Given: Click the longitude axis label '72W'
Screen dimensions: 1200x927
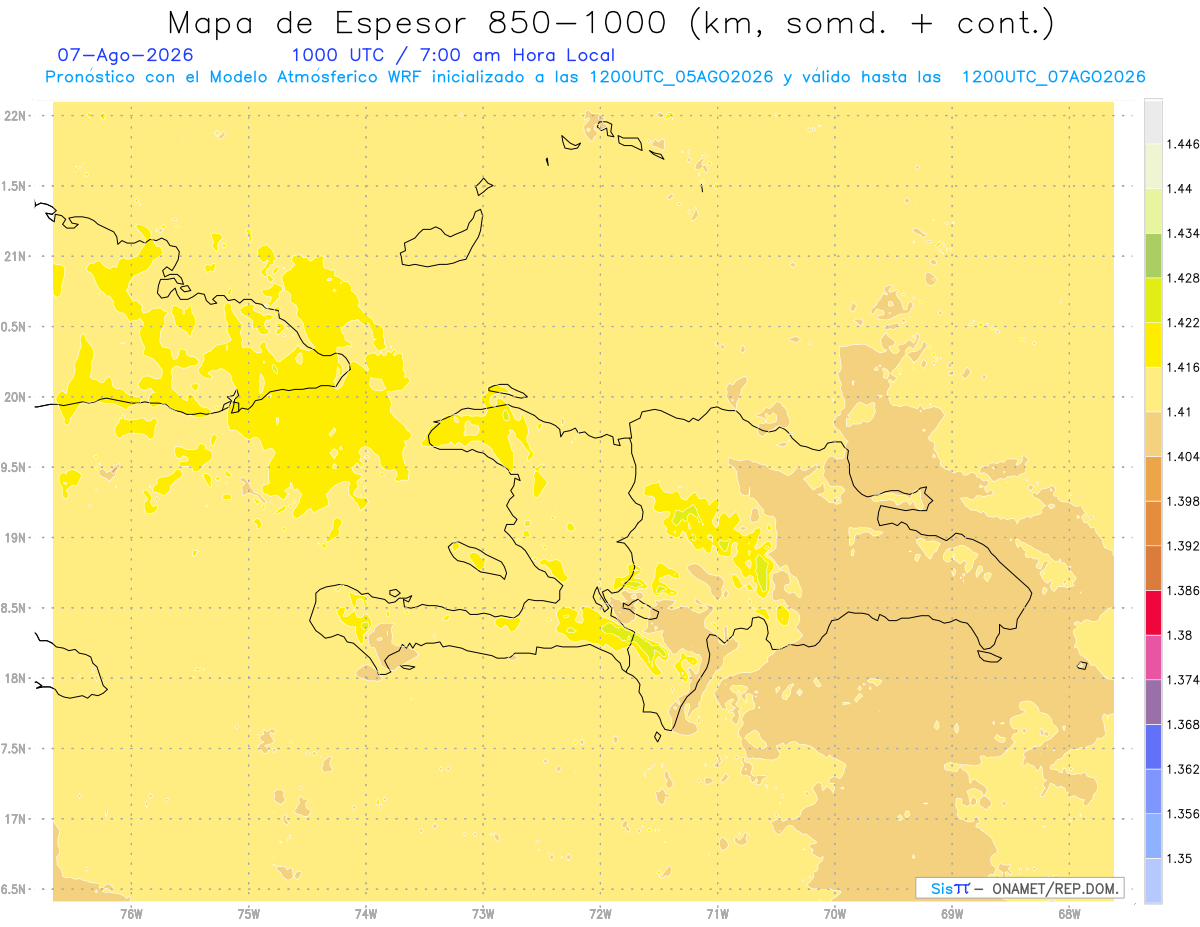Looking at the screenshot, I should (600, 913).
